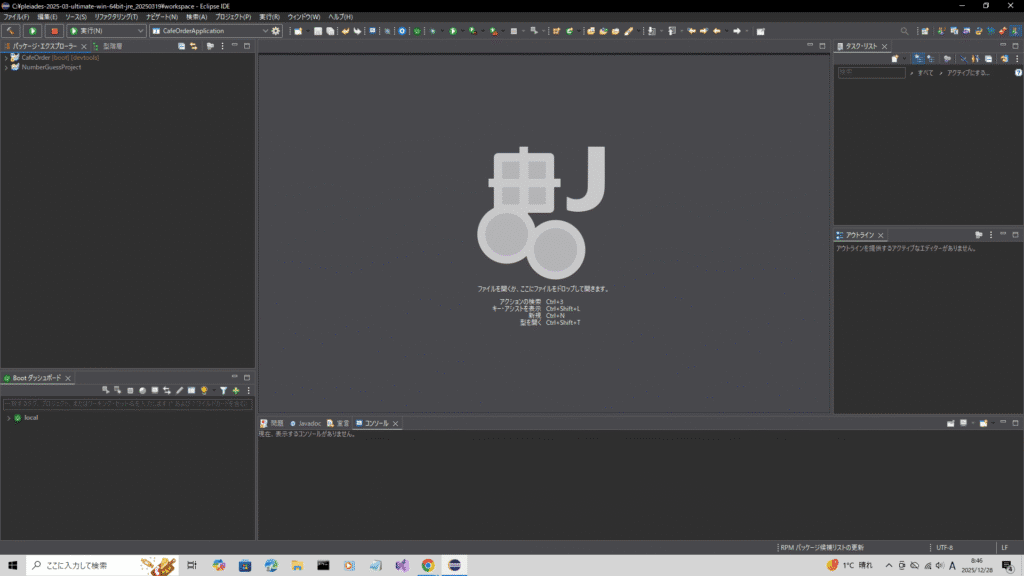This screenshot has width=1024, height=576.
Task: Toggle the lightbulb icon in Boot Dashboard
Action: pos(203,390)
